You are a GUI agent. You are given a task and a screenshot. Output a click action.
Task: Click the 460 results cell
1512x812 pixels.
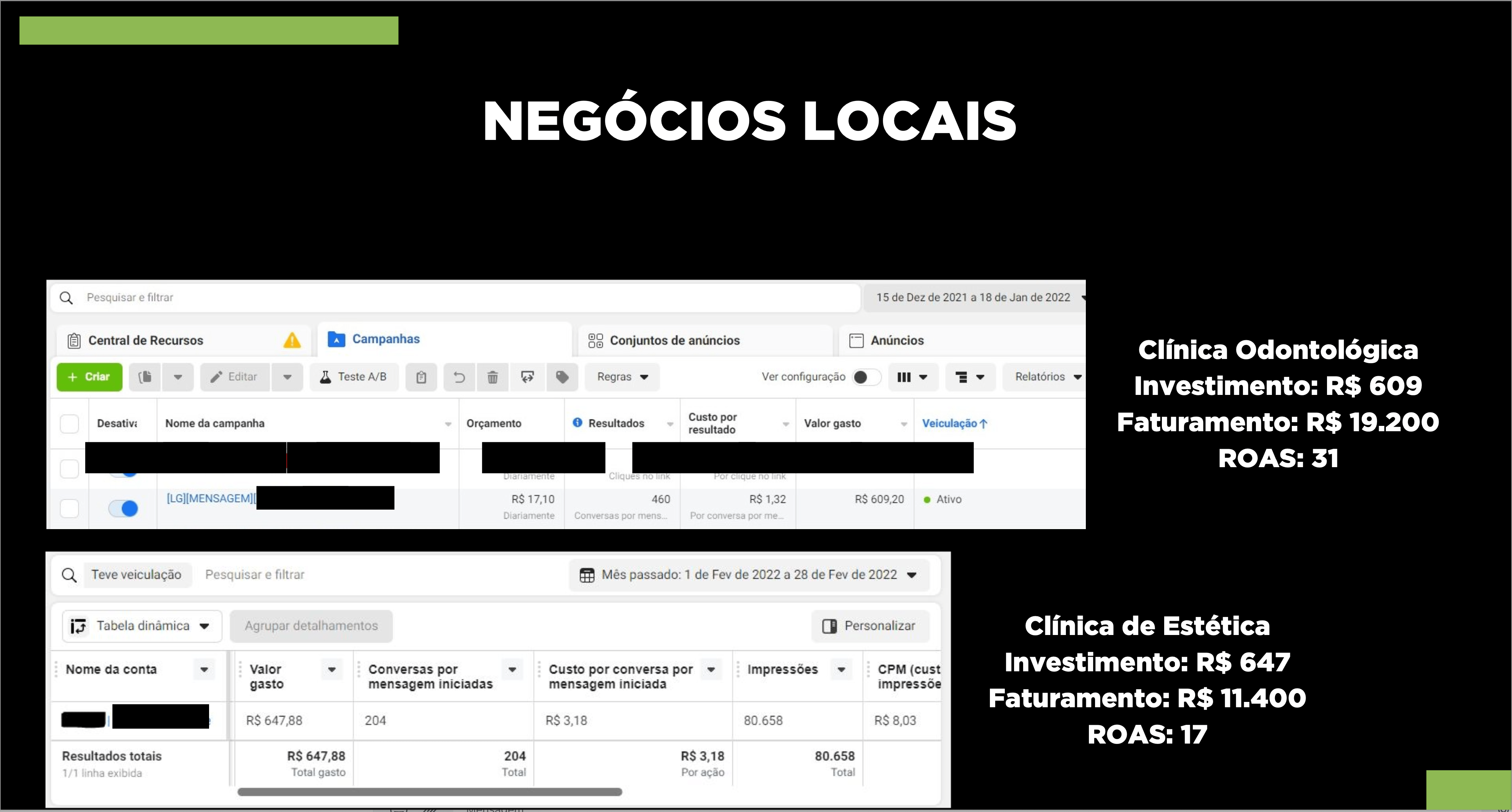(x=660, y=499)
